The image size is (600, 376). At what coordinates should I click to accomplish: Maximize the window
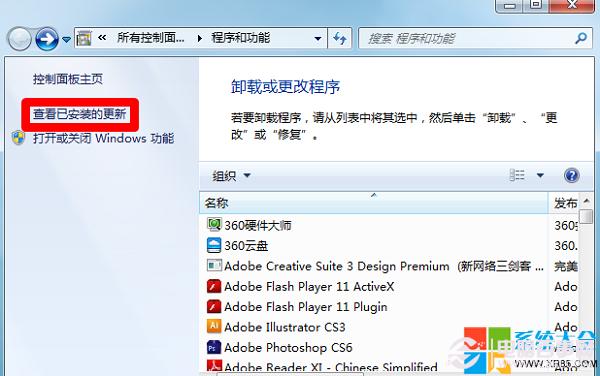click(x=536, y=5)
